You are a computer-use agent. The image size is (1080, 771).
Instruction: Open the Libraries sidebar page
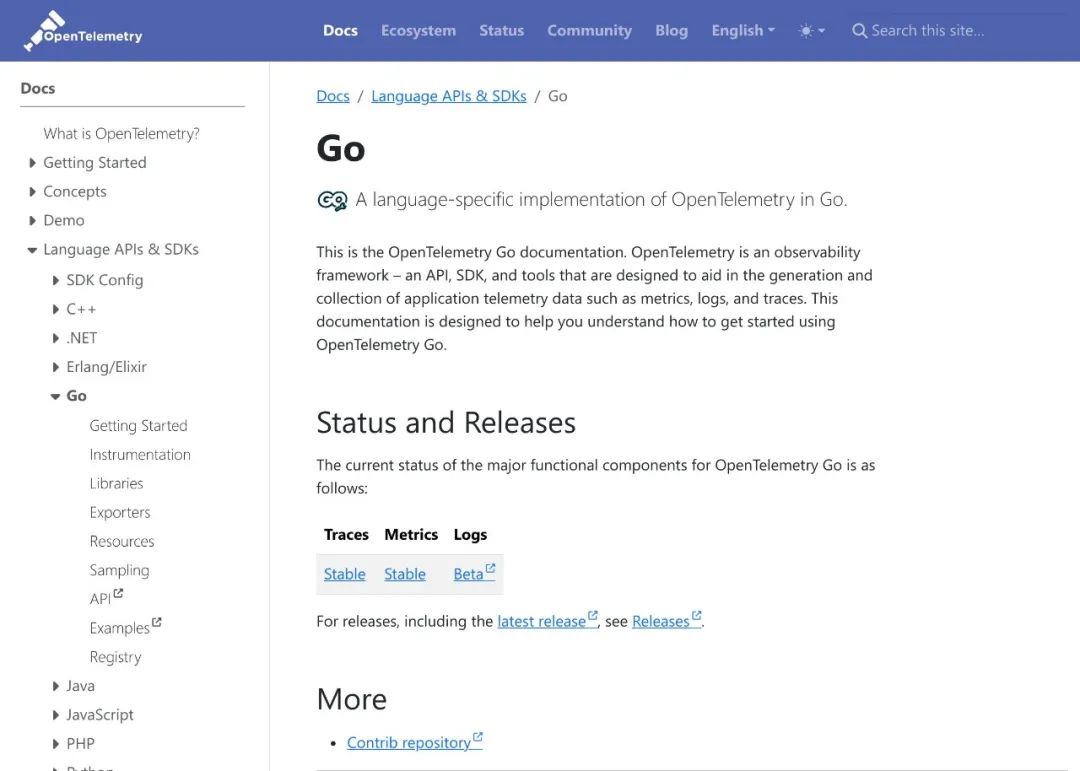(x=116, y=484)
